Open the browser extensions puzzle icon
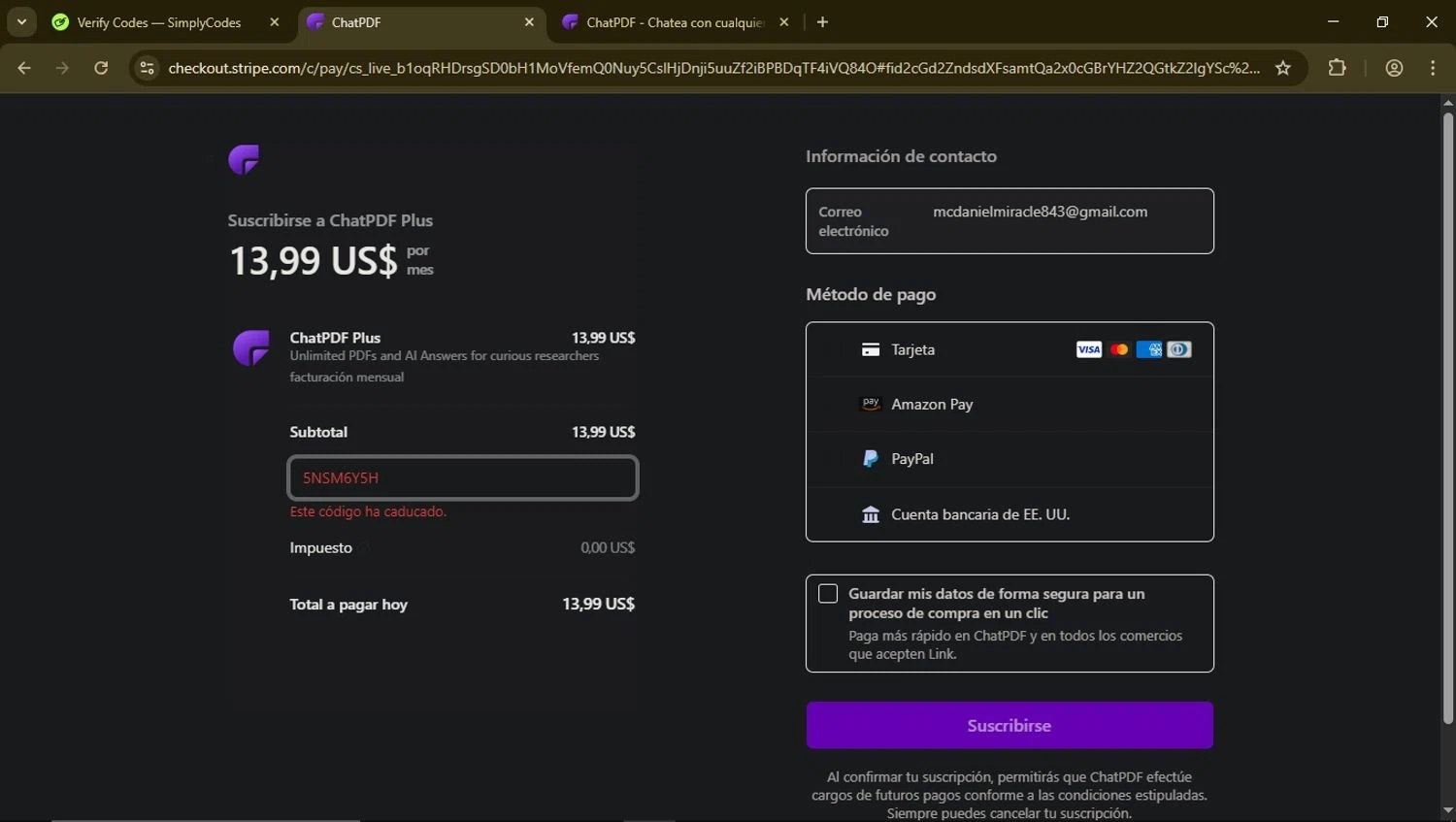 tap(1337, 68)
